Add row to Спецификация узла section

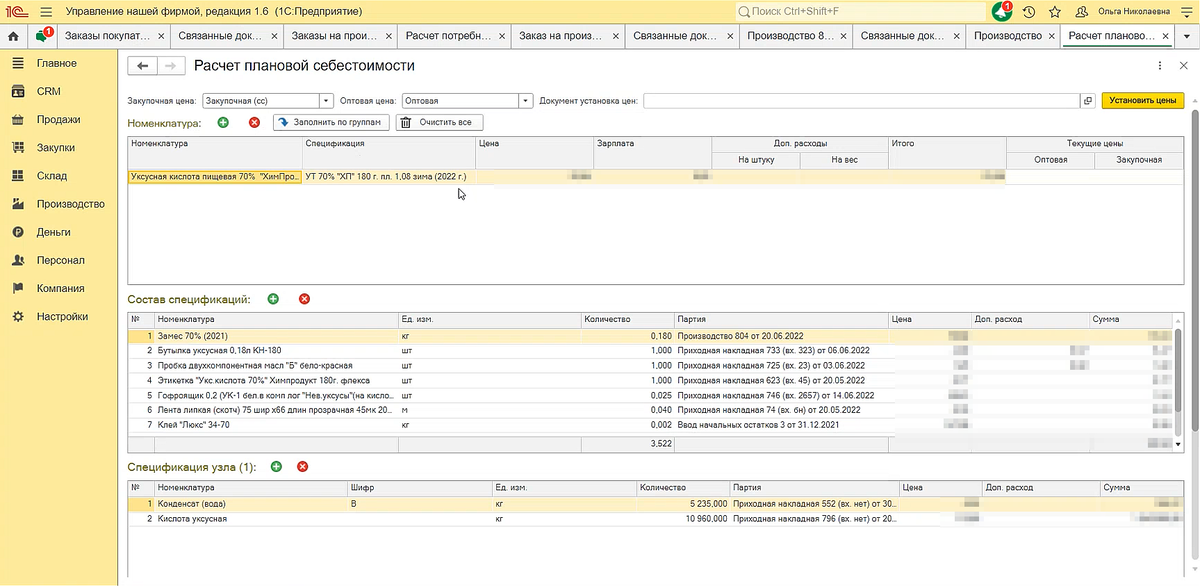pos(276,466)
